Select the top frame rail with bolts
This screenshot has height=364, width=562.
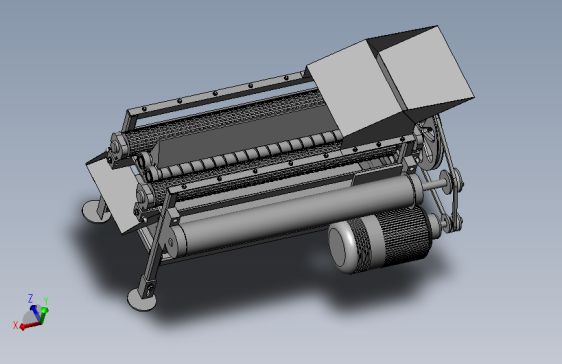pos(219,94)
